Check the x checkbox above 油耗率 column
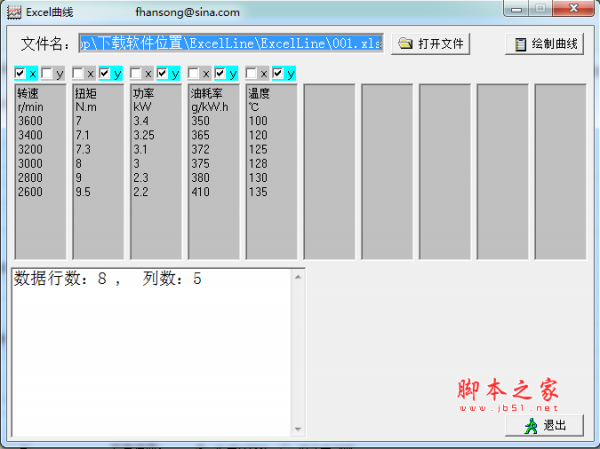The width and height of the screenshot is (600, 449). pyautogui.click(x=193, y=73)
